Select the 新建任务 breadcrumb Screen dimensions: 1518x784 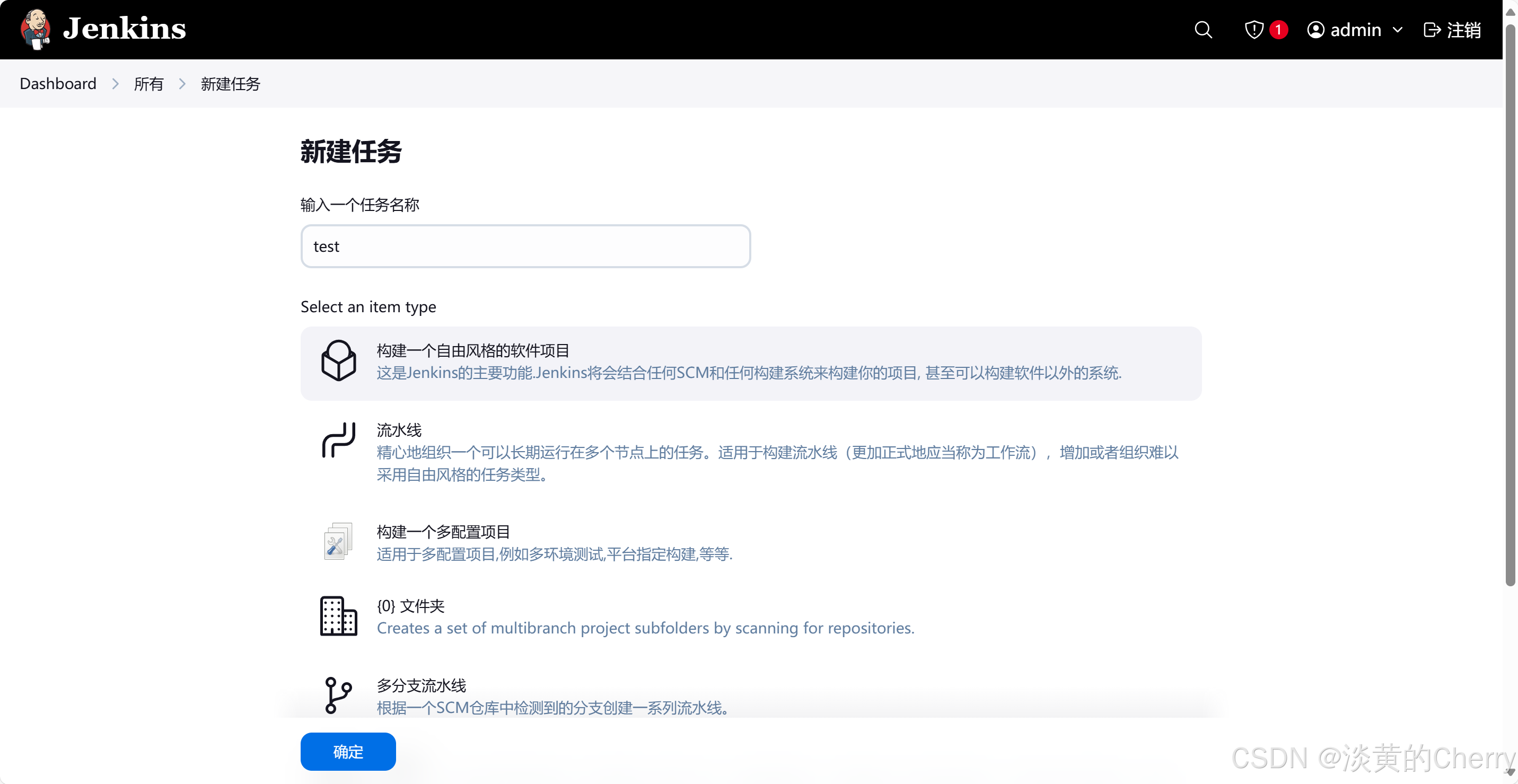pyautogui.click(x=231, y=84)
